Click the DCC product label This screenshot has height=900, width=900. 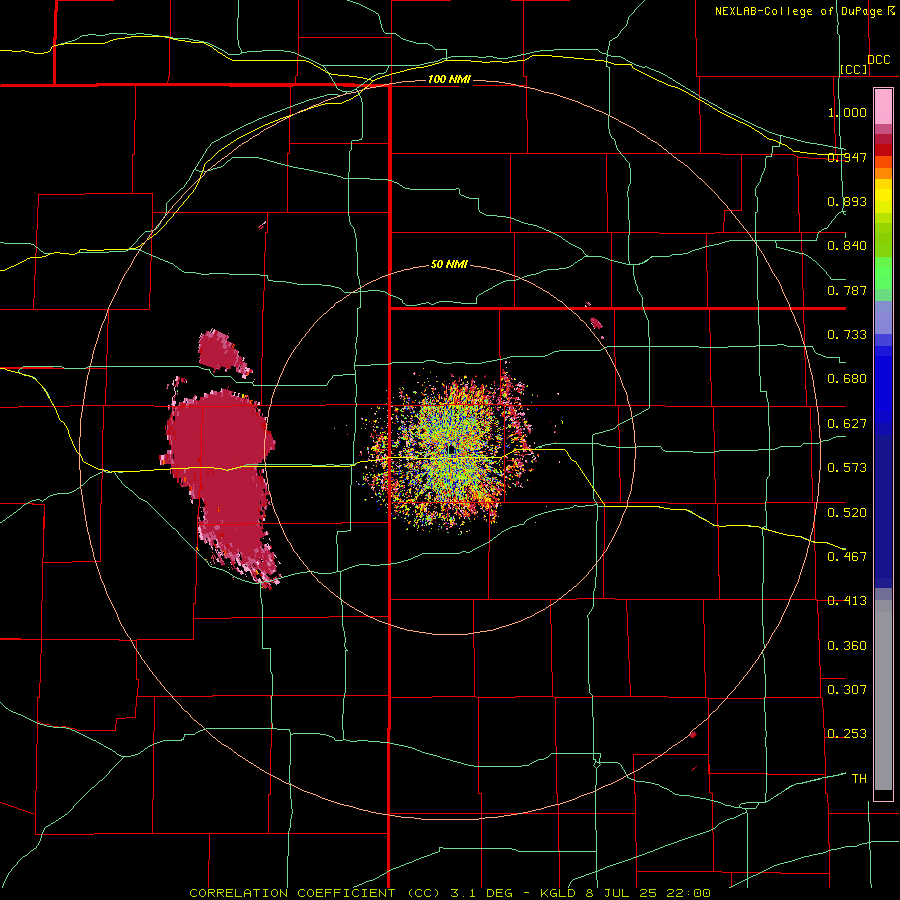point(878,60)
